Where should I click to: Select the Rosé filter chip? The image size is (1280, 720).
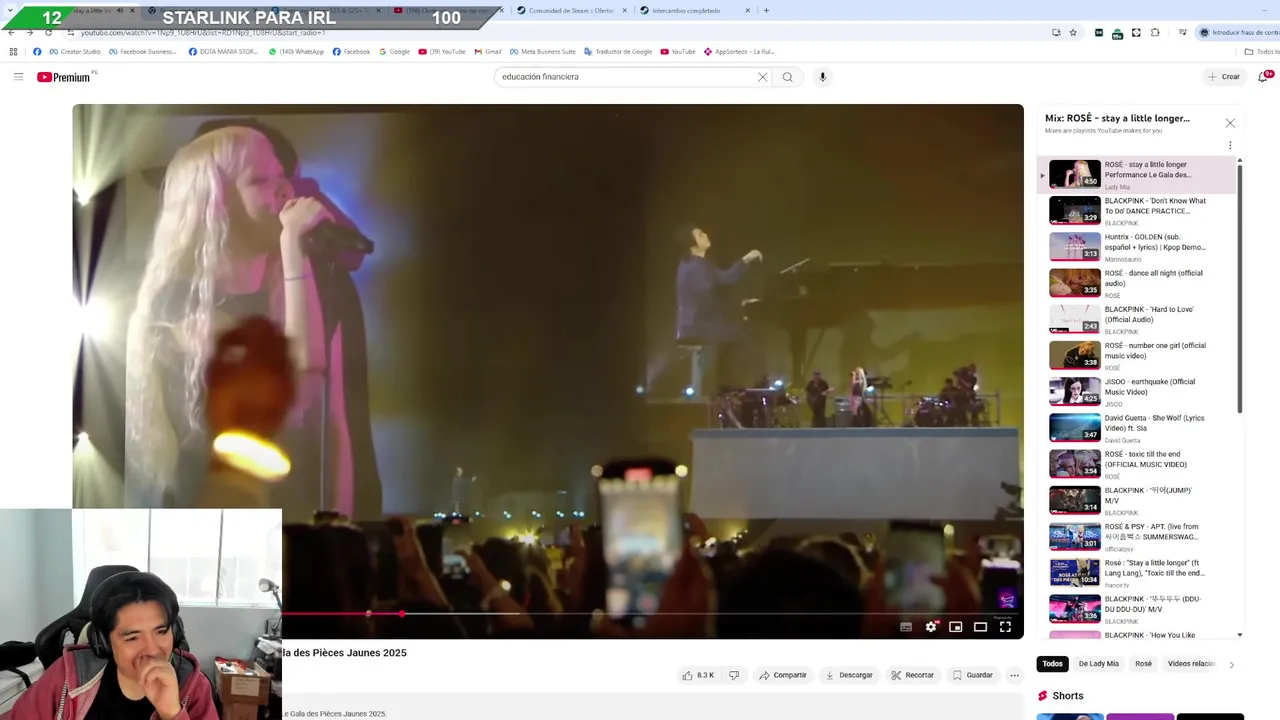(x=1143, y=664)
